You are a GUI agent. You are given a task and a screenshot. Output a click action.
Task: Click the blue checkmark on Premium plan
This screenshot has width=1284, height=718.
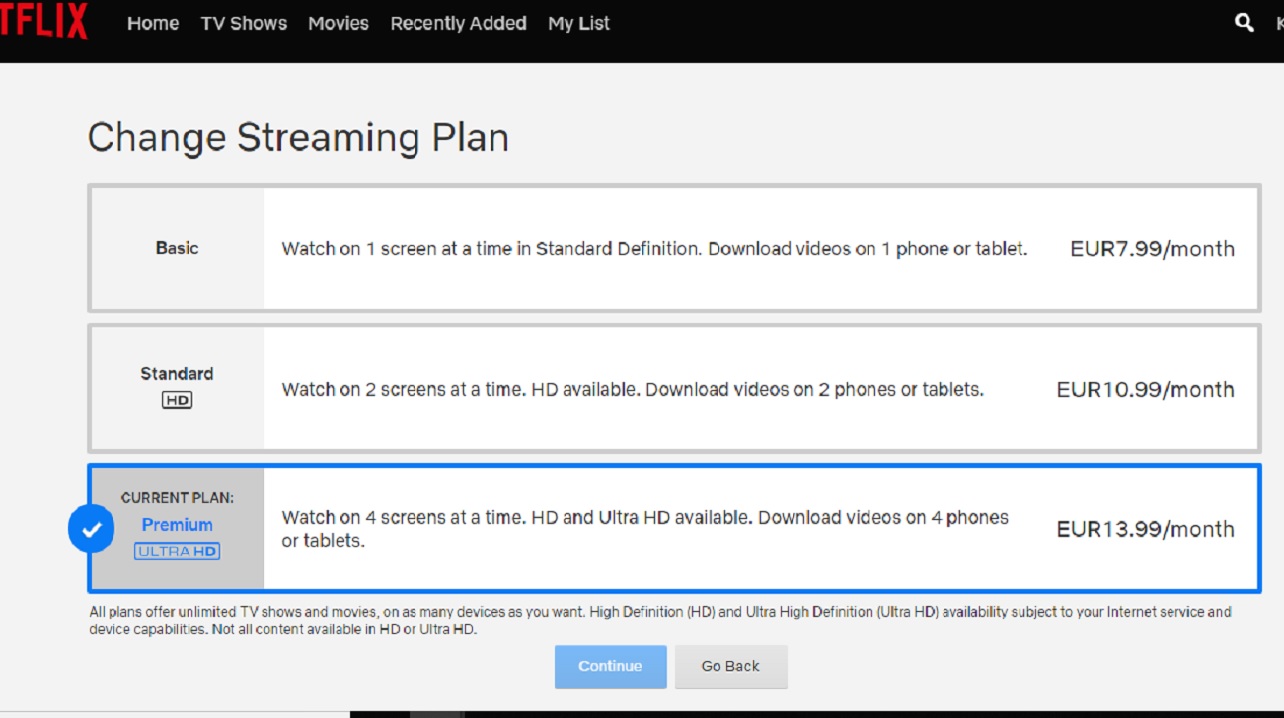(91, 529)
